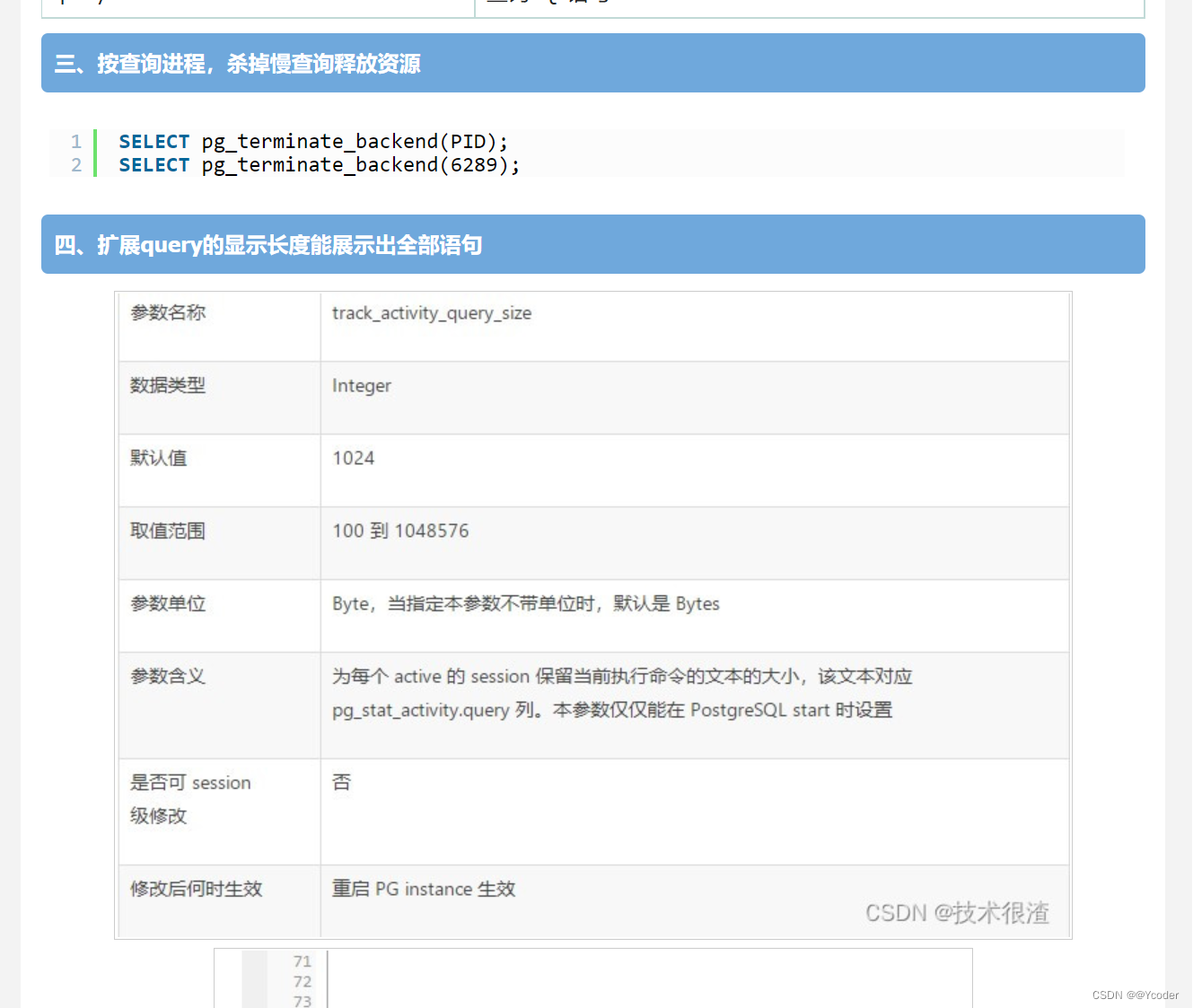The width and height of the screenshot is (1193, 1008).
Task: Click line number 2 in the code block
Action: [75, 164]
